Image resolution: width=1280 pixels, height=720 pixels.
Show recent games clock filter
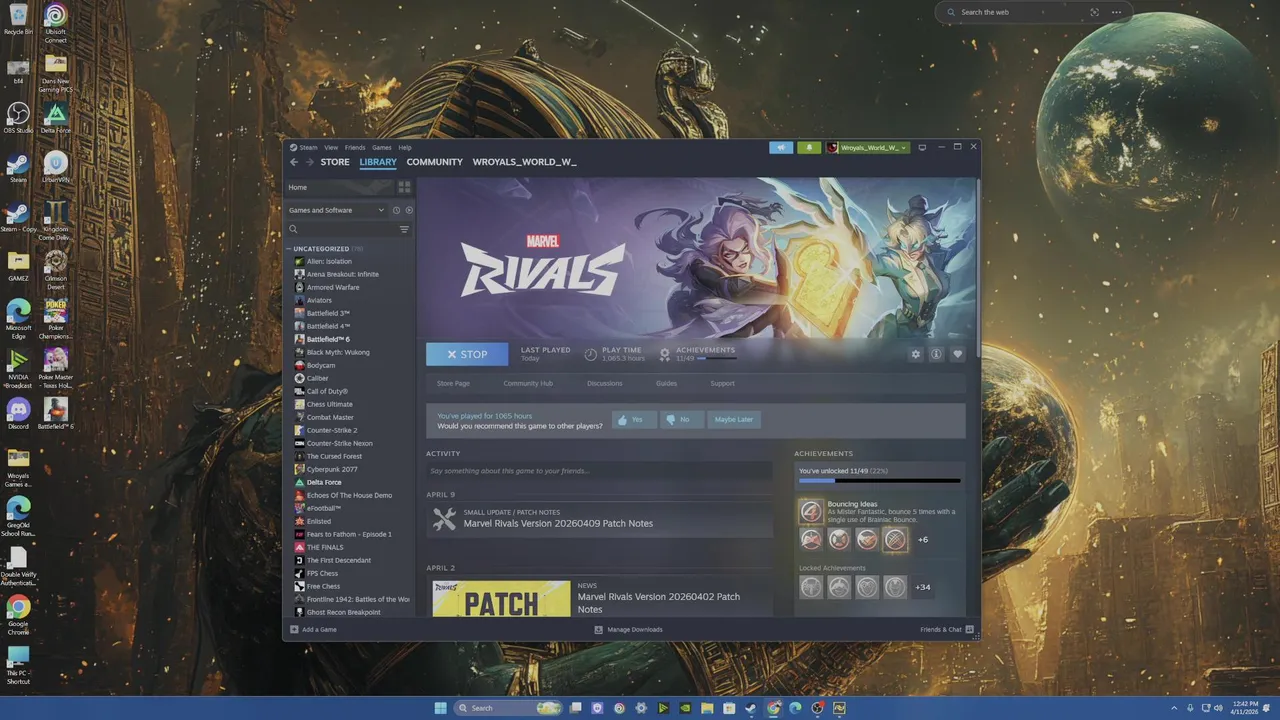396,210
